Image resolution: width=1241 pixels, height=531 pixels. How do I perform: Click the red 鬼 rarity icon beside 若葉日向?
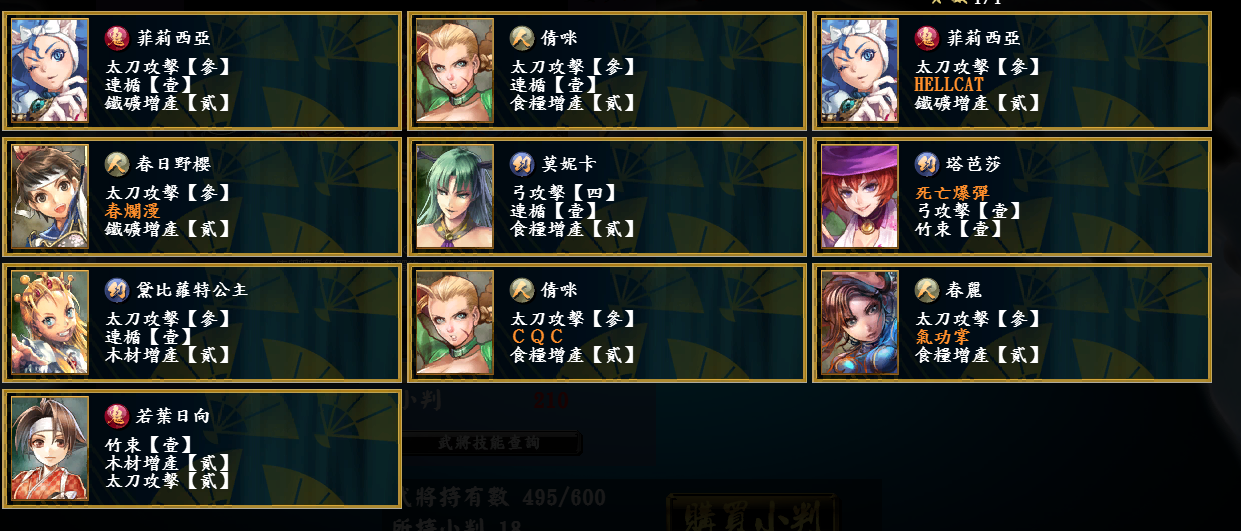coord(118,416)
